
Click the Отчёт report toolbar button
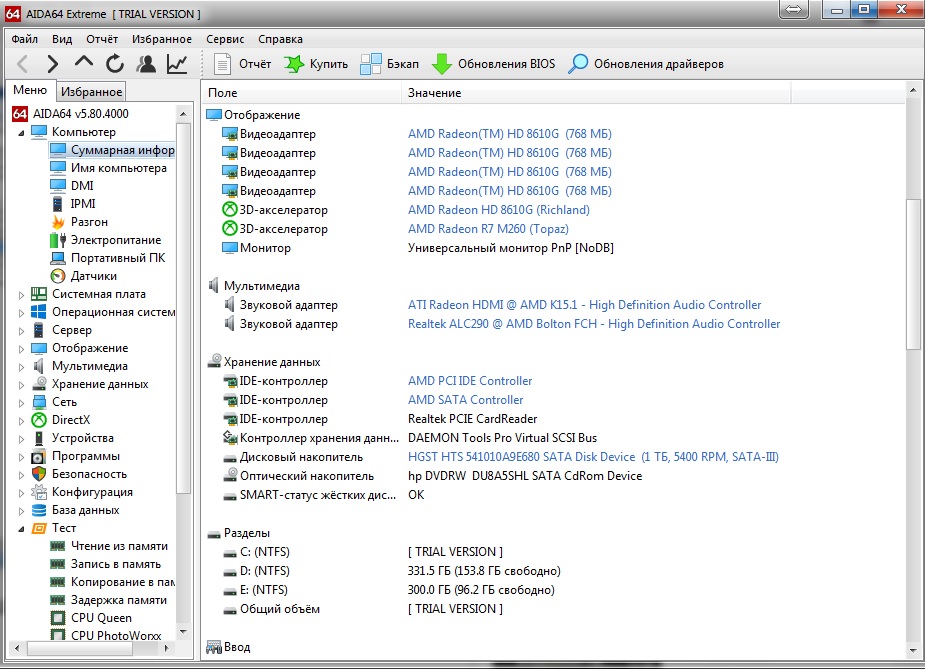(242, 64)
